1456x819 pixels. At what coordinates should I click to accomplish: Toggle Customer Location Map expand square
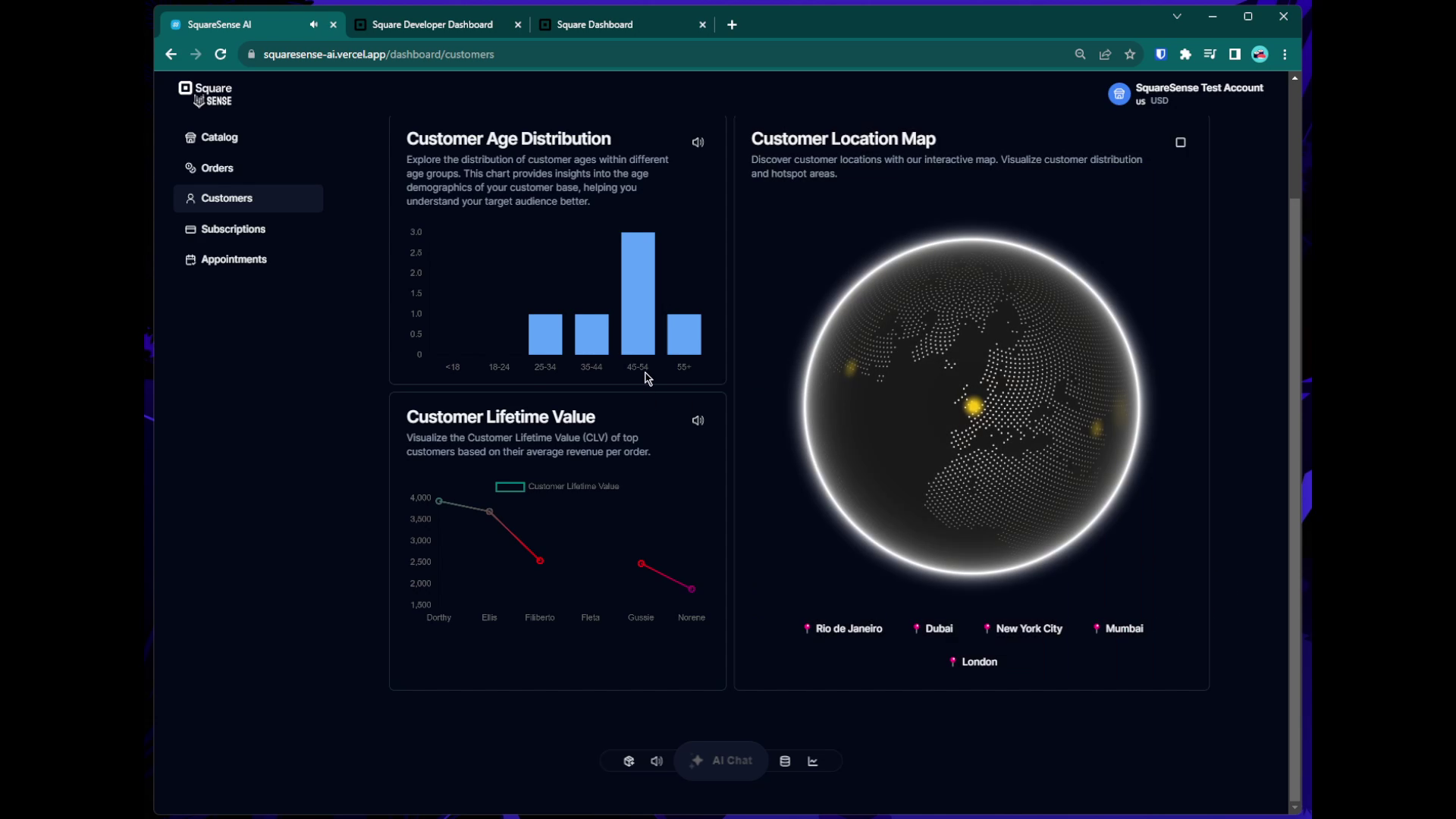(x=1180, y=143)
